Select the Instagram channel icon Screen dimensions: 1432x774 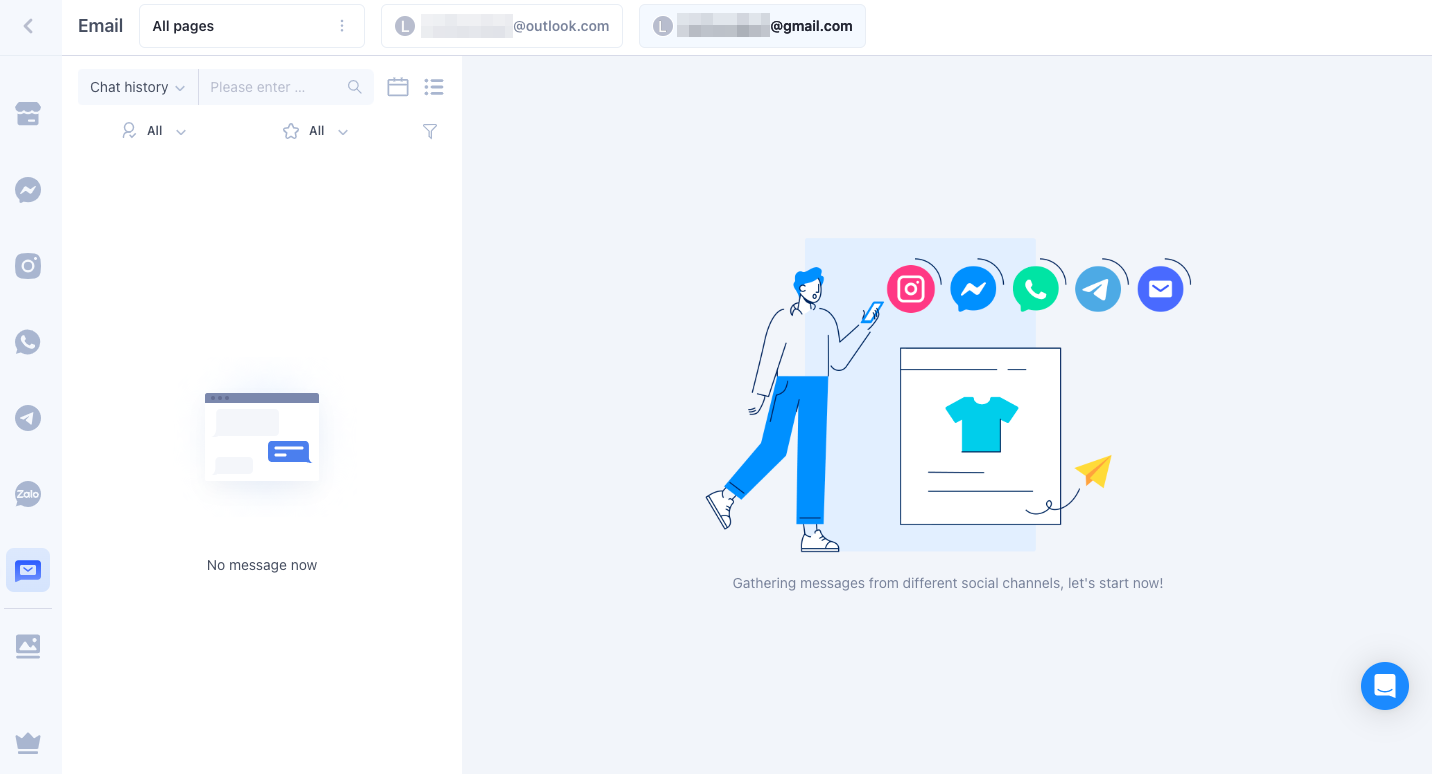27,266
